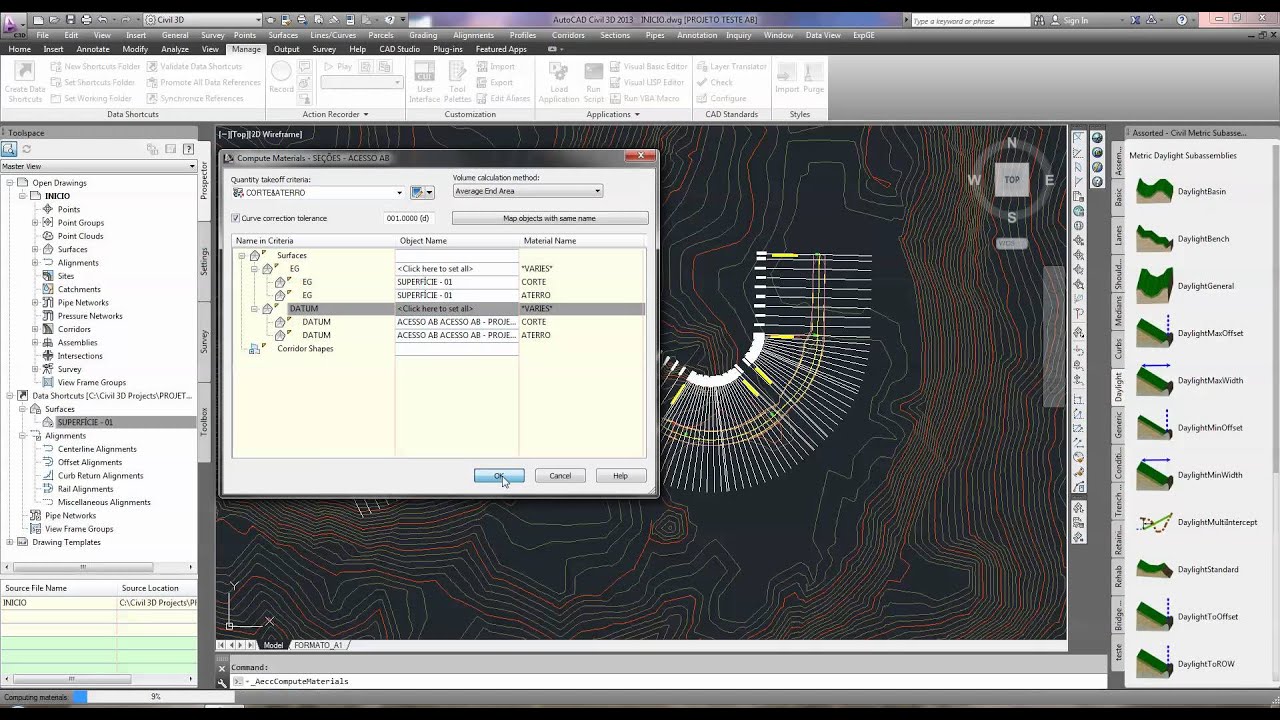Switch to the Settings tab in Toolspace
Viewport: 1280px width, 720px height.
tap(205, 262)
